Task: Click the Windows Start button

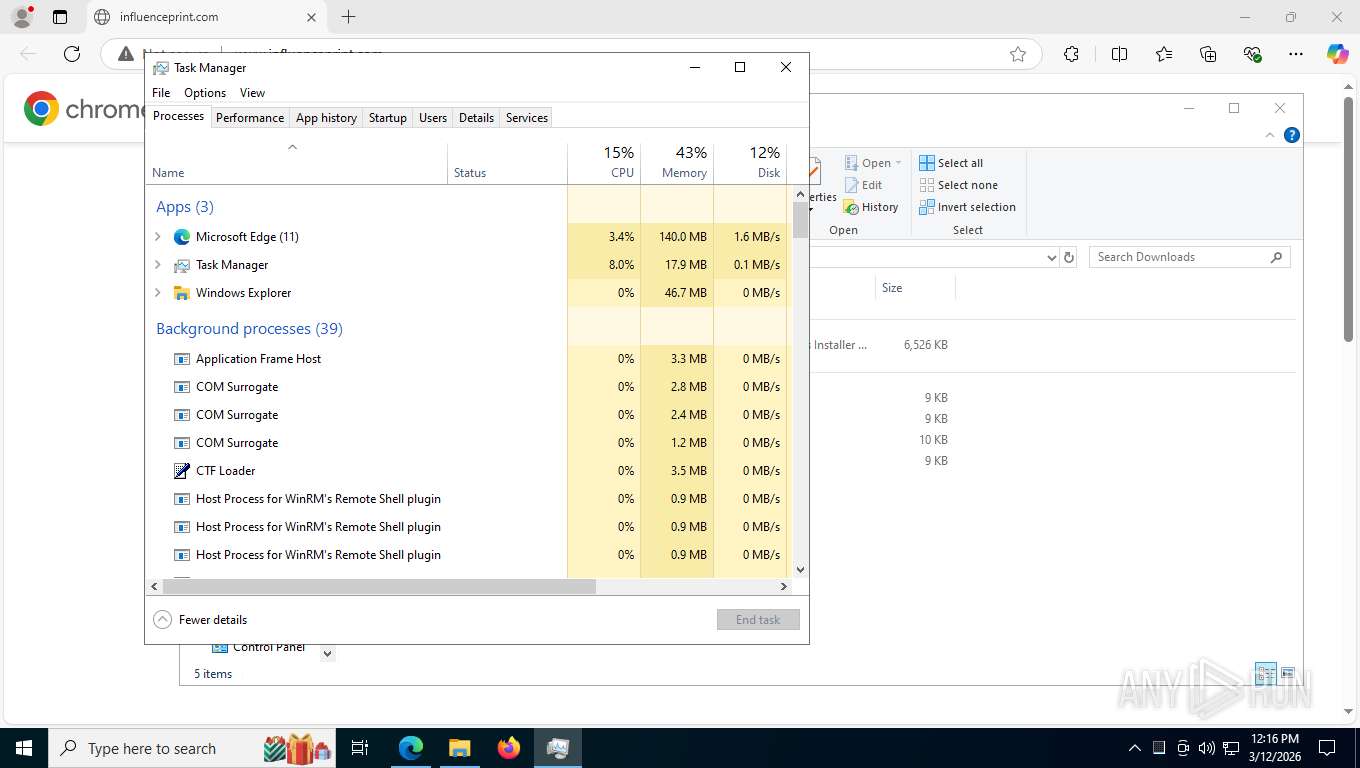Action: tap(23, 748)
